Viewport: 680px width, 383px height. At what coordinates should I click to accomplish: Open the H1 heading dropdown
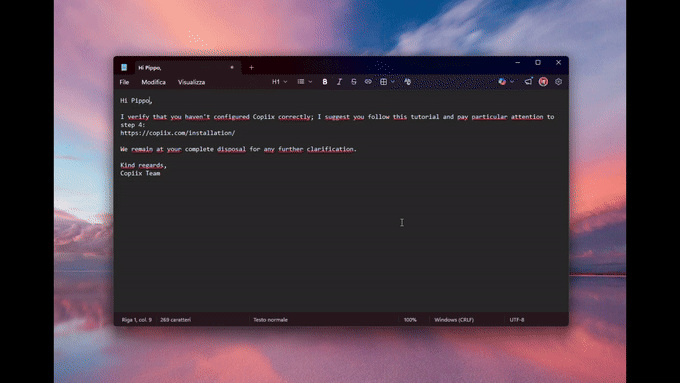279,82
